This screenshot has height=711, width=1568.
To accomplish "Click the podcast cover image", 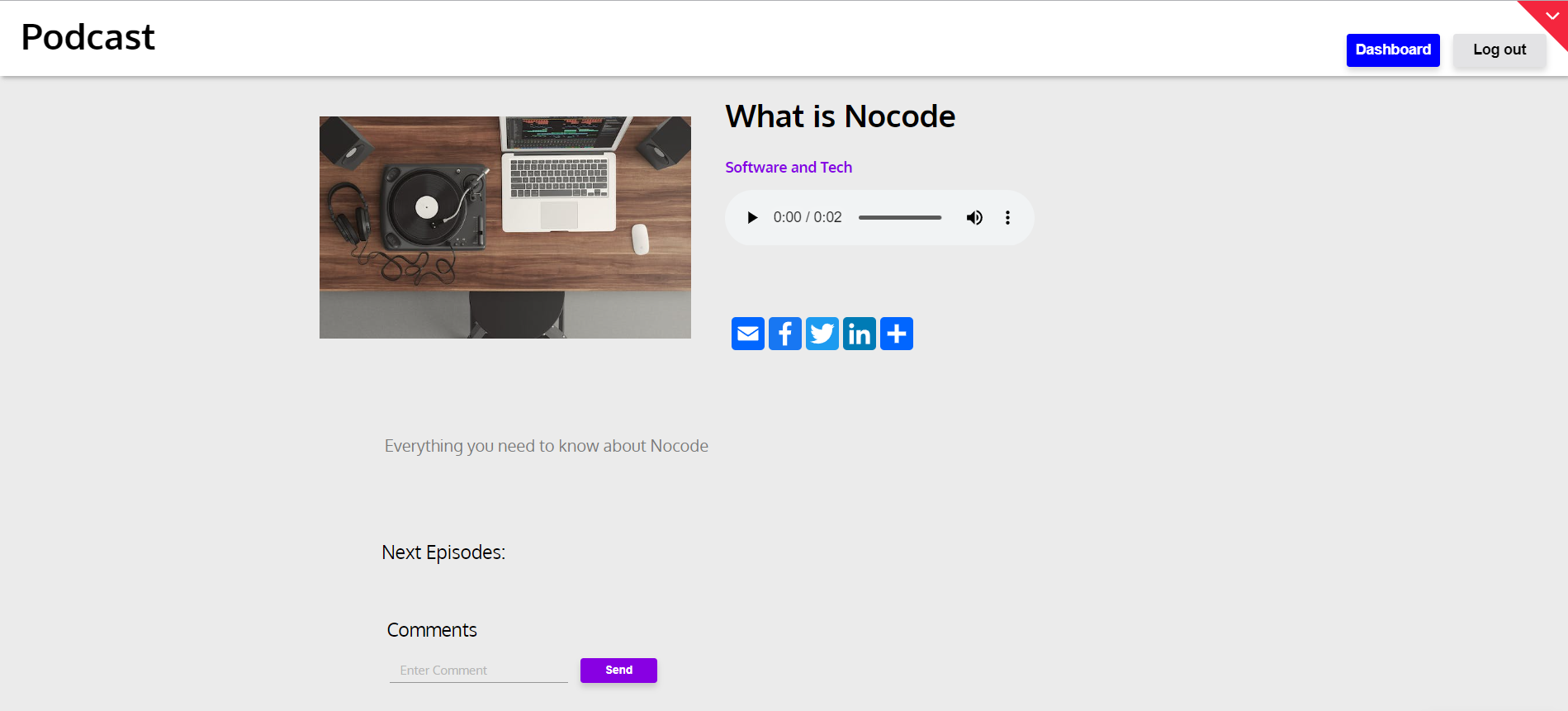I will tap(505, 227).
